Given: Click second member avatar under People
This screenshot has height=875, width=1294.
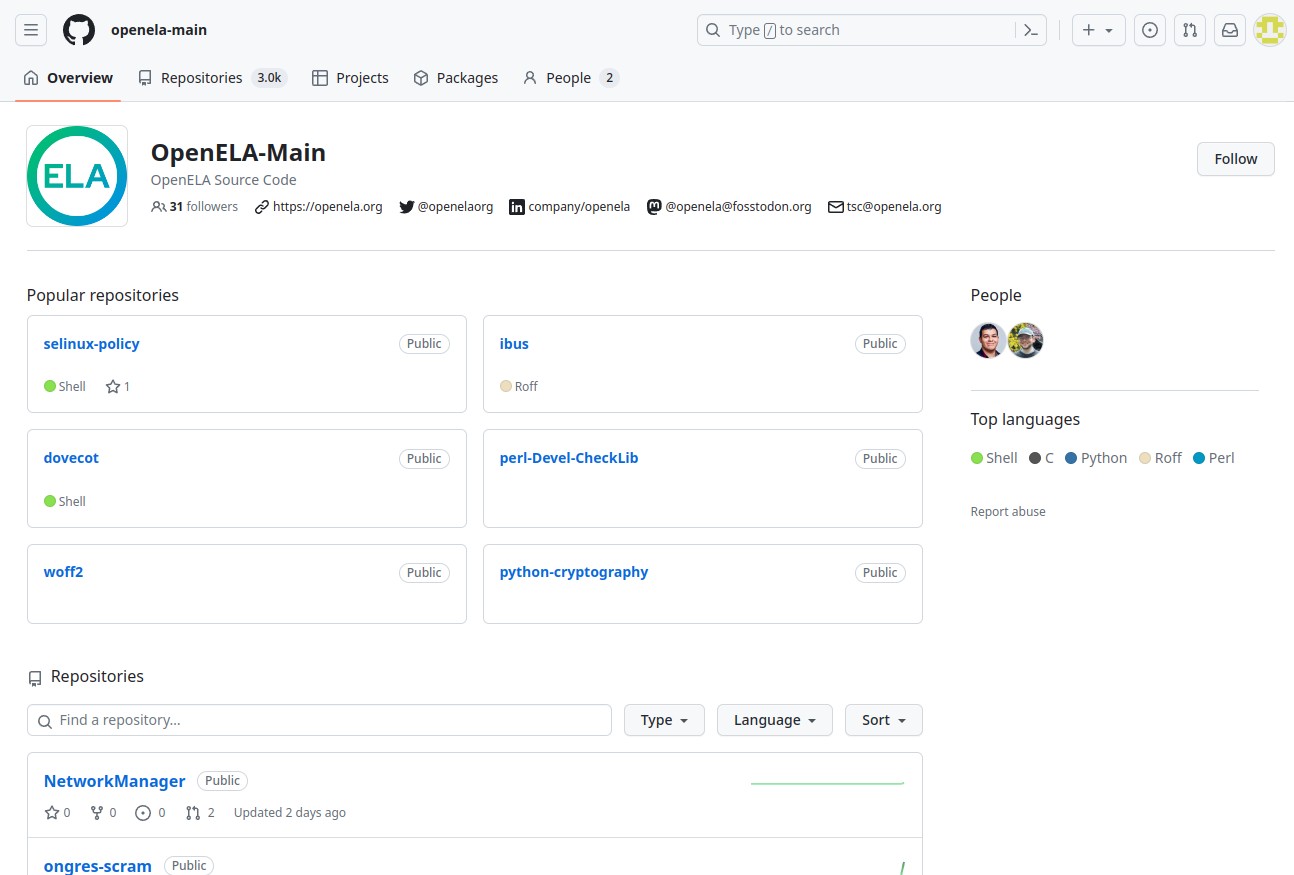Looking at the screenshot, I should pyautogui.click(x=1026, y=341).
